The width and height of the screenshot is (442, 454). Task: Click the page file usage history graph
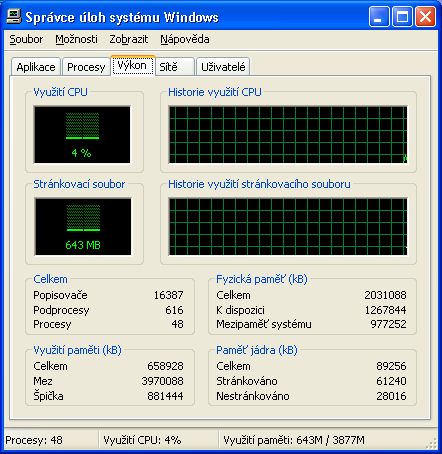[288, 227]
